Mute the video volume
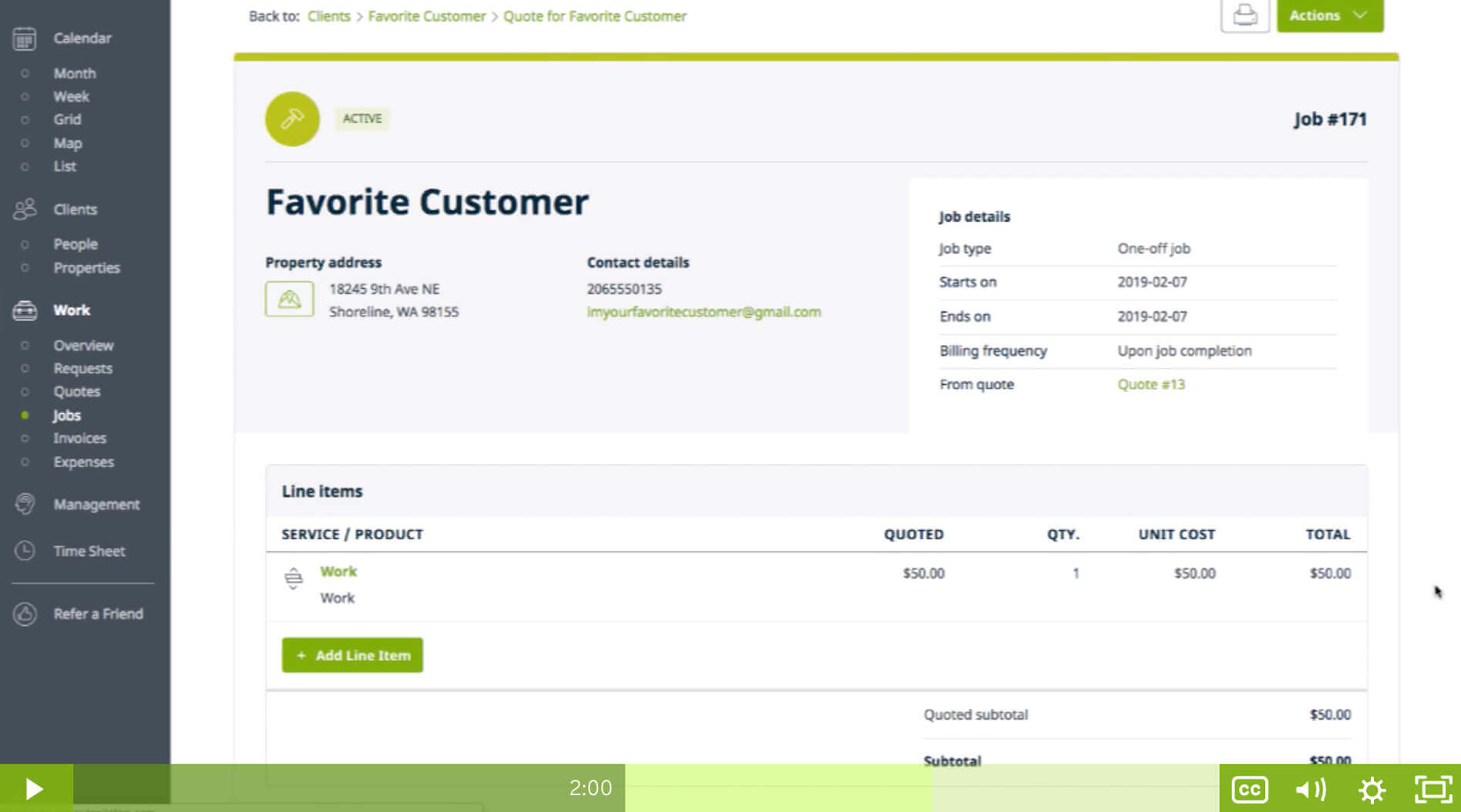 pyautogui.click(x=1310, y=789)
